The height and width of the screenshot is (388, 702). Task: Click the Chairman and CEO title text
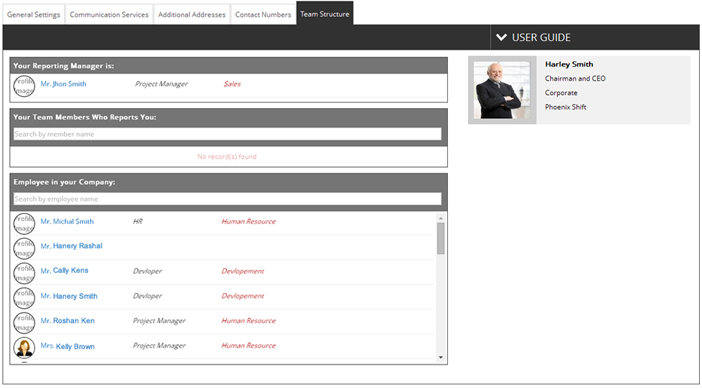pos(575,78)
